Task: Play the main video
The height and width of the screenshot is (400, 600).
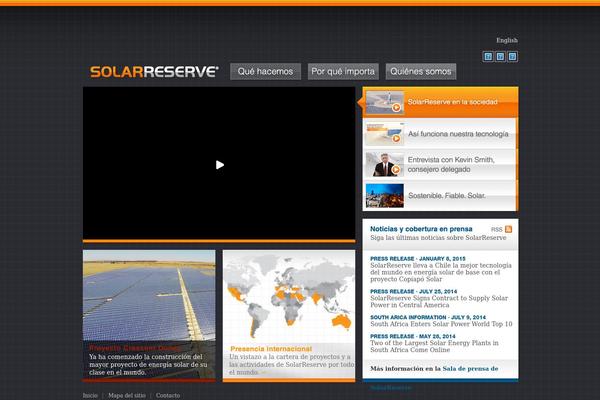Action: click(x=220, y=165)
